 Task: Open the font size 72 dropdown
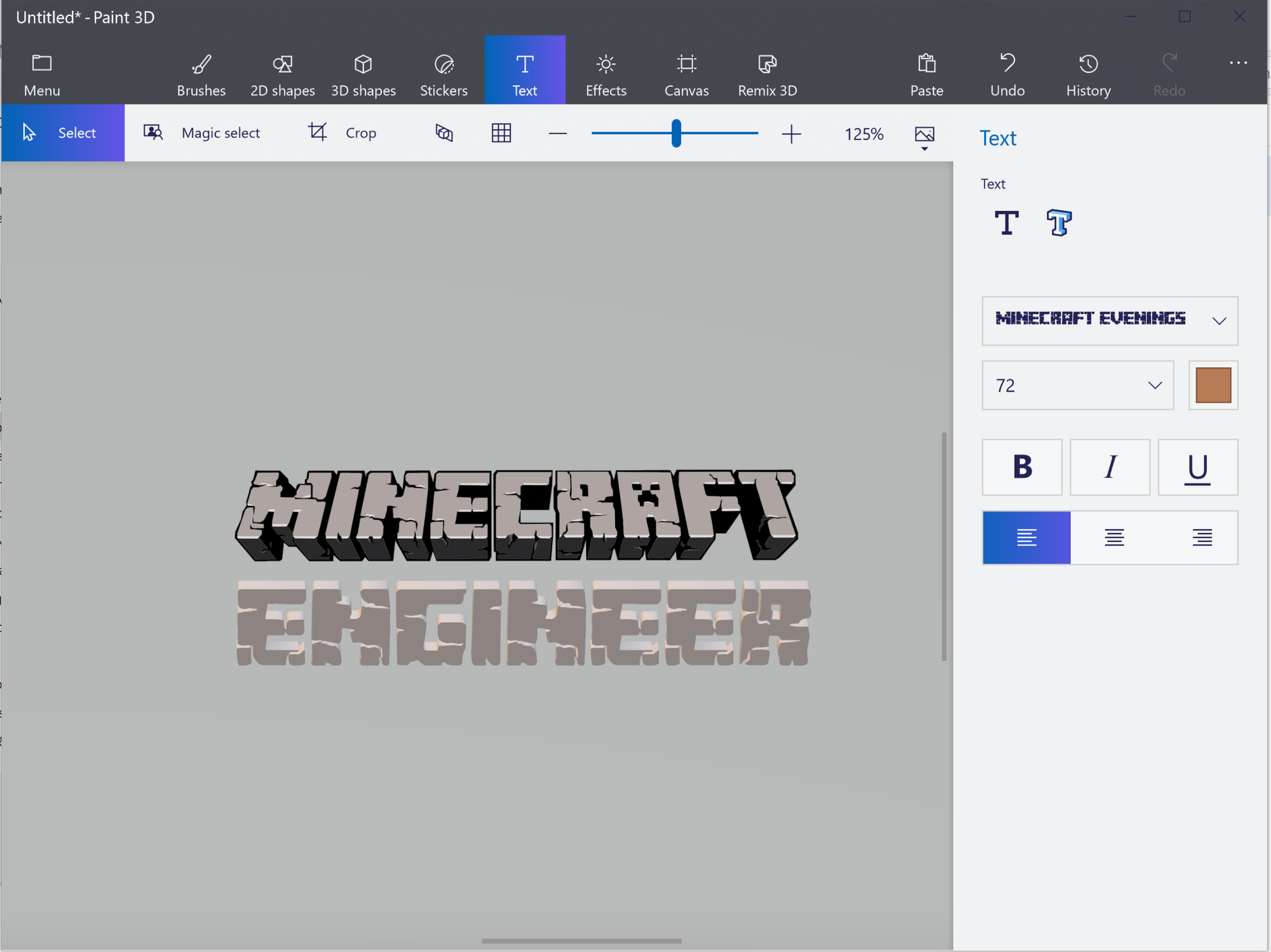1078,385
